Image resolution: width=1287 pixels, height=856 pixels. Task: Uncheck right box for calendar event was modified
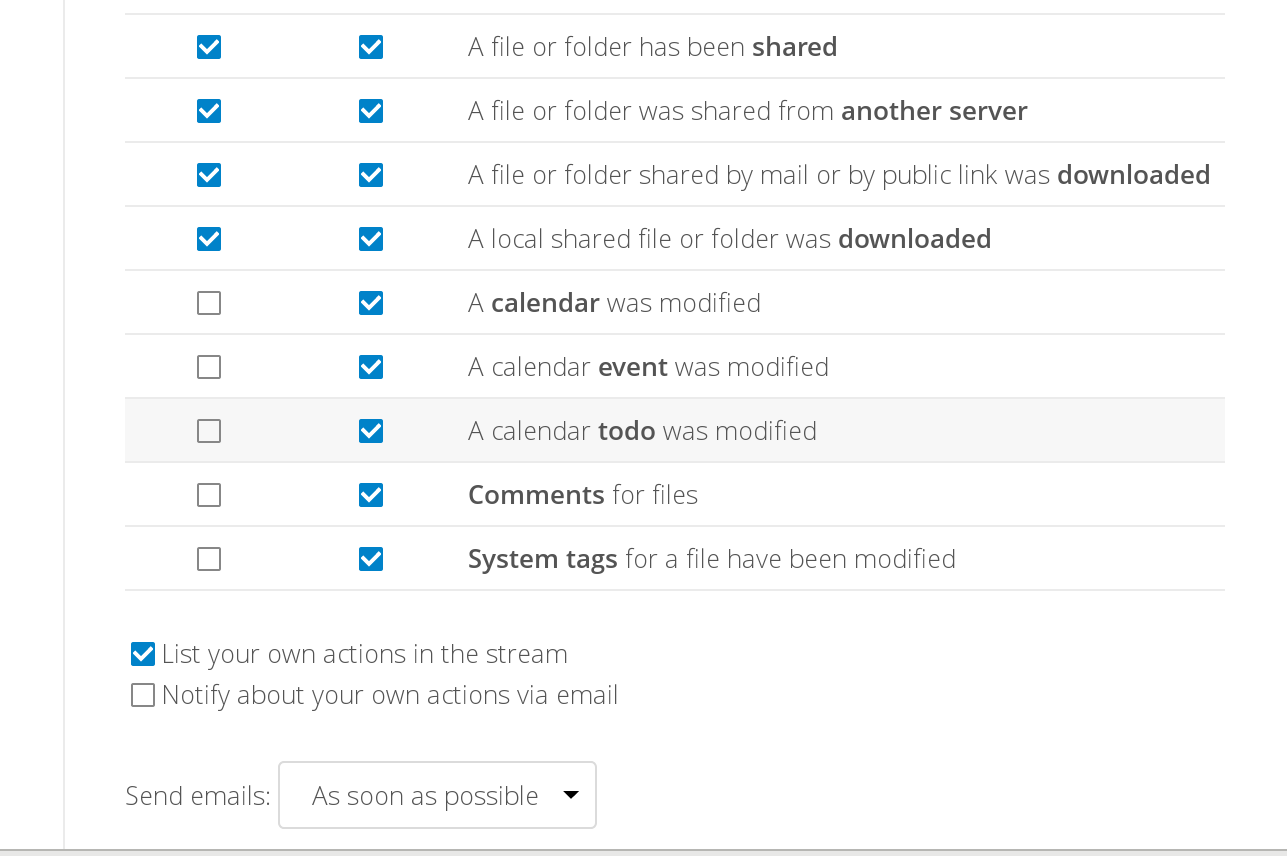click(371, 367)
